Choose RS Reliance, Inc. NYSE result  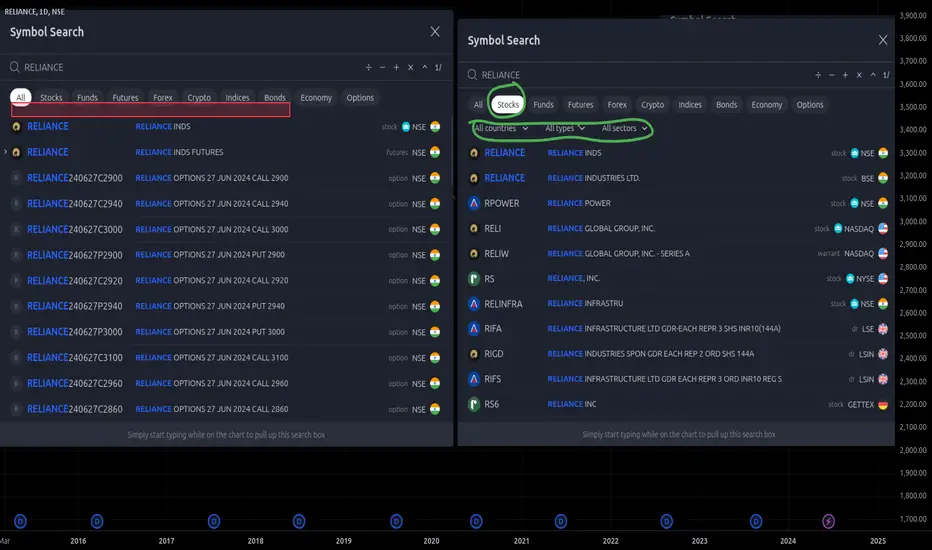coord(676,278)
